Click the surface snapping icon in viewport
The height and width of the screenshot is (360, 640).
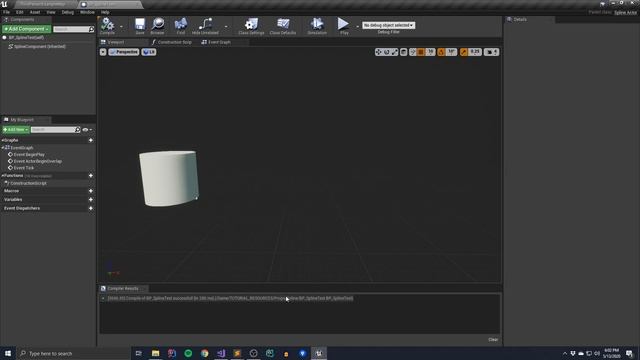[413, 52]
